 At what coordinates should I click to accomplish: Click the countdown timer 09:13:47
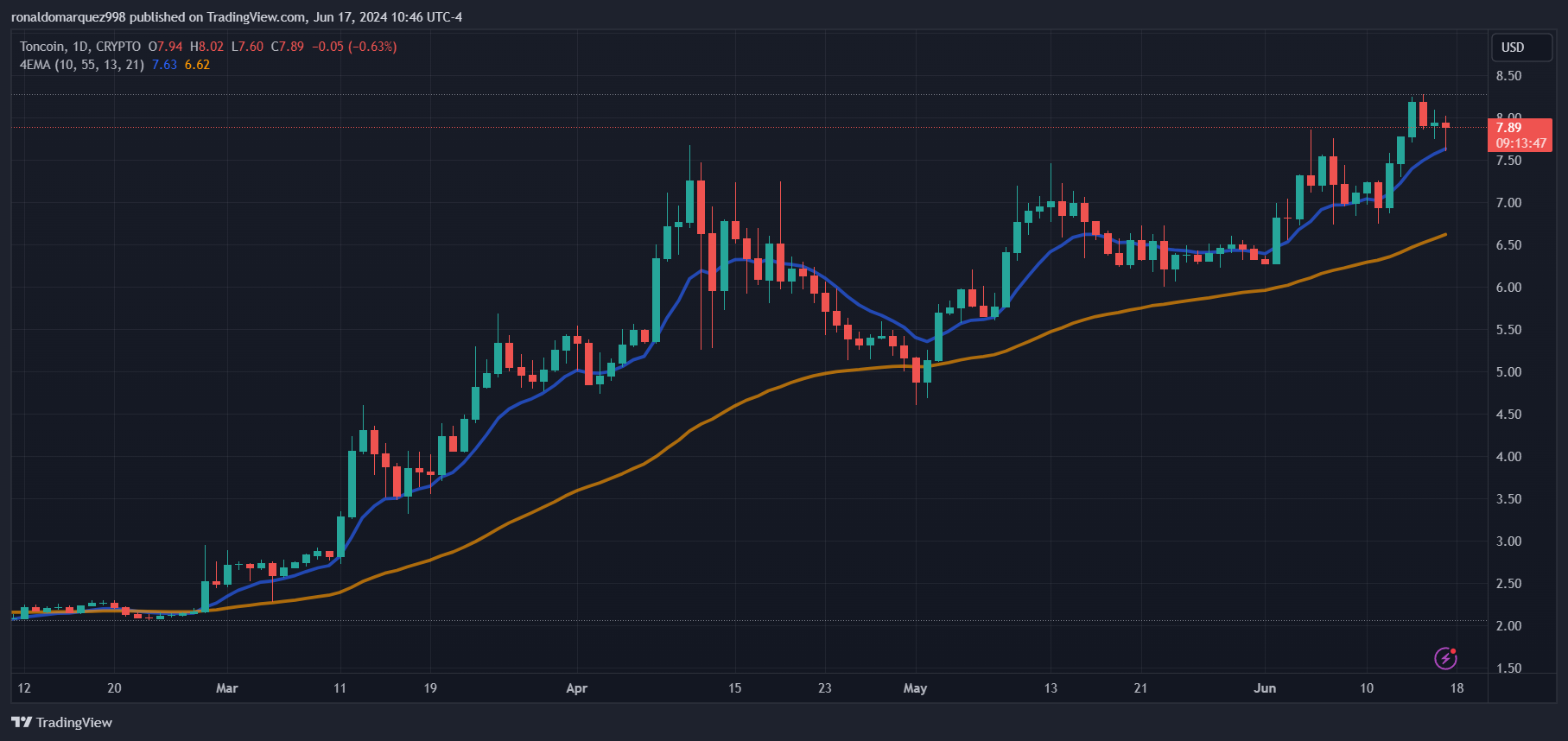pyautogui.click(x=1521, y=143)
